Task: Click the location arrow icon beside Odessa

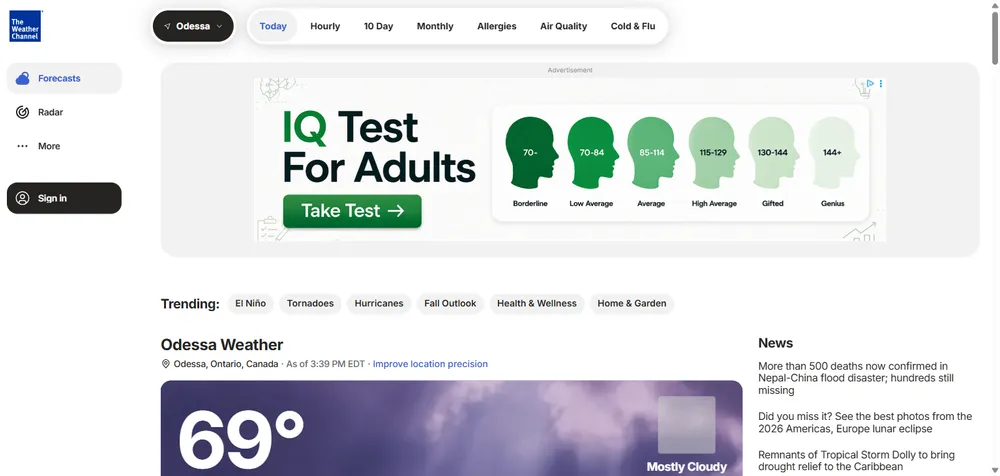Action: pyautogui.click(x=167, y=26)
